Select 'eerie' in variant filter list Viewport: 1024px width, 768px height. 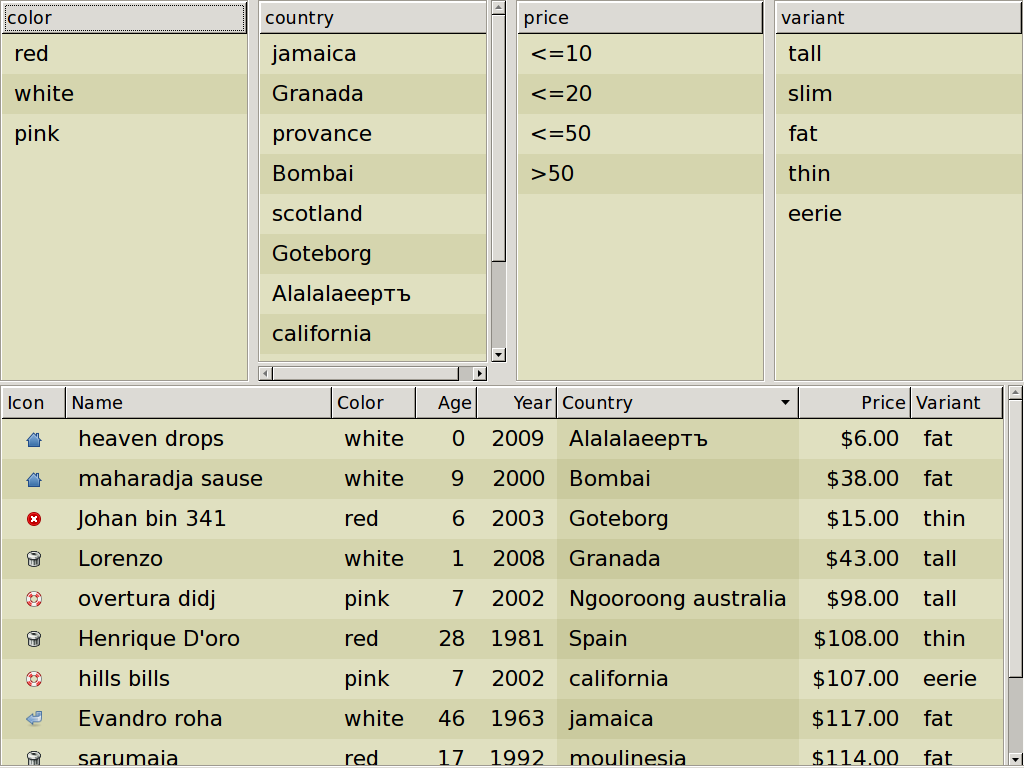point(899,214)
